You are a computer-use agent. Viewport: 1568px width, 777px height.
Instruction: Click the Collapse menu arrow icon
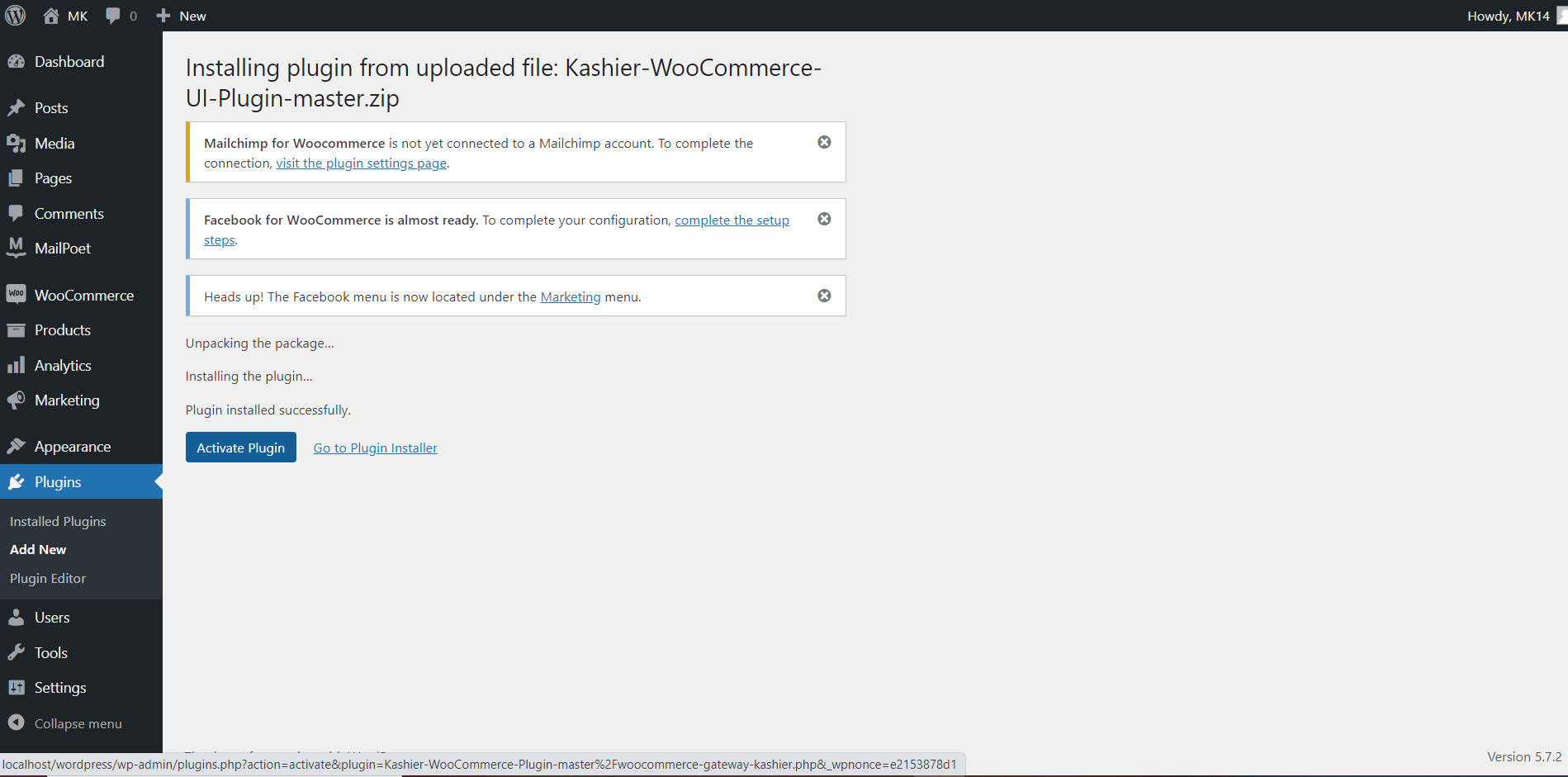point(17,723)
